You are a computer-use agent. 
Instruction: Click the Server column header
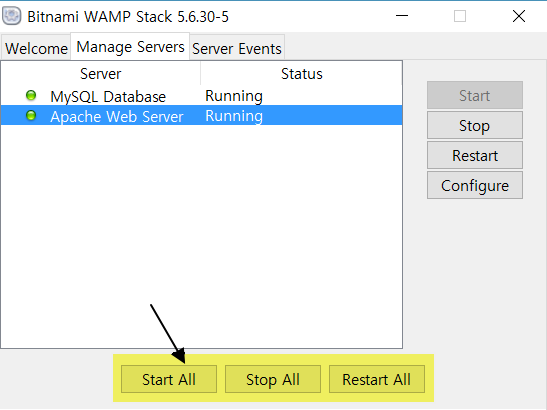[x=100, y=74]
